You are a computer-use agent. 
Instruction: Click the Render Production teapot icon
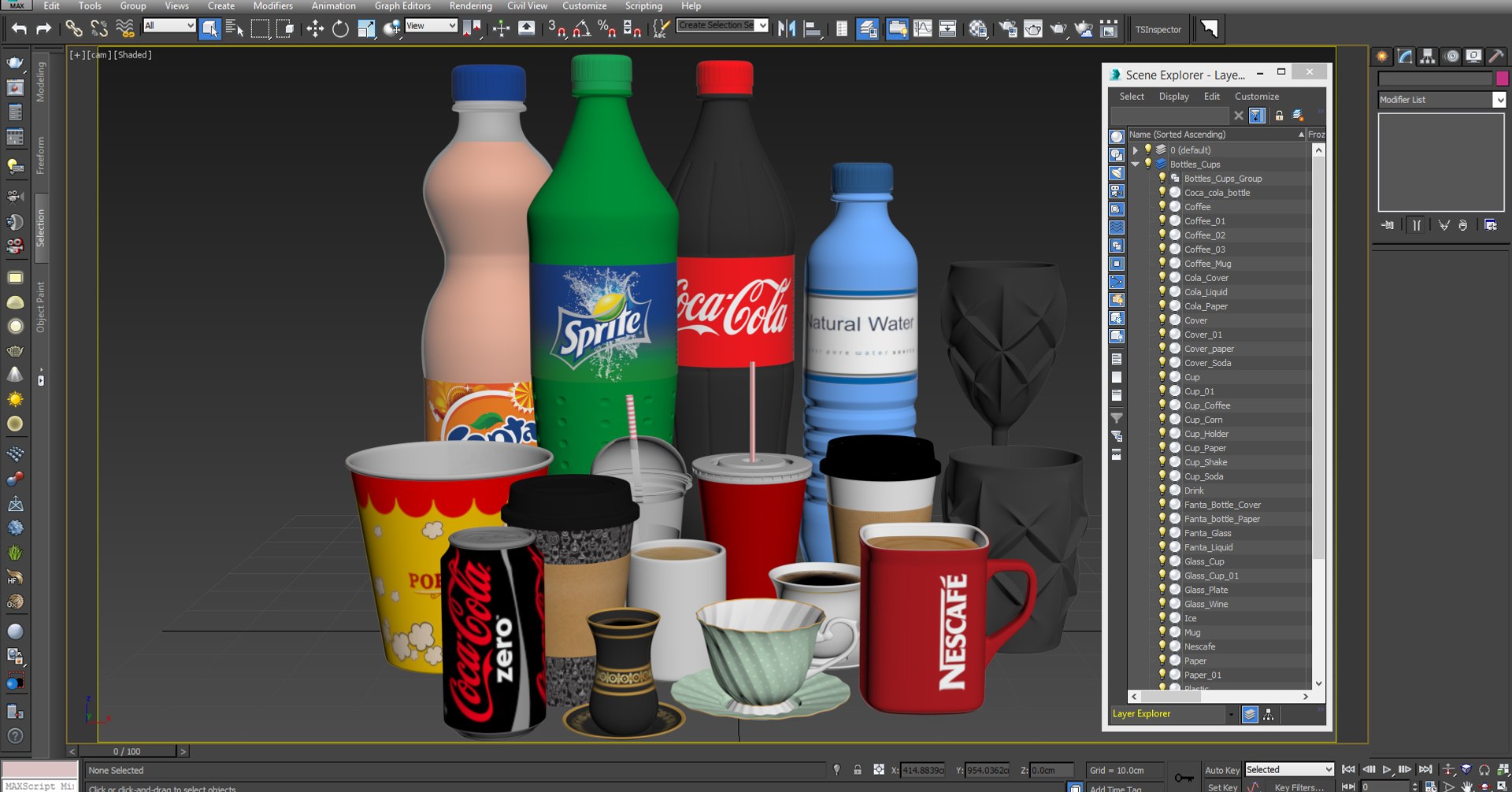pyautogui.click(x=1058, y=29)
